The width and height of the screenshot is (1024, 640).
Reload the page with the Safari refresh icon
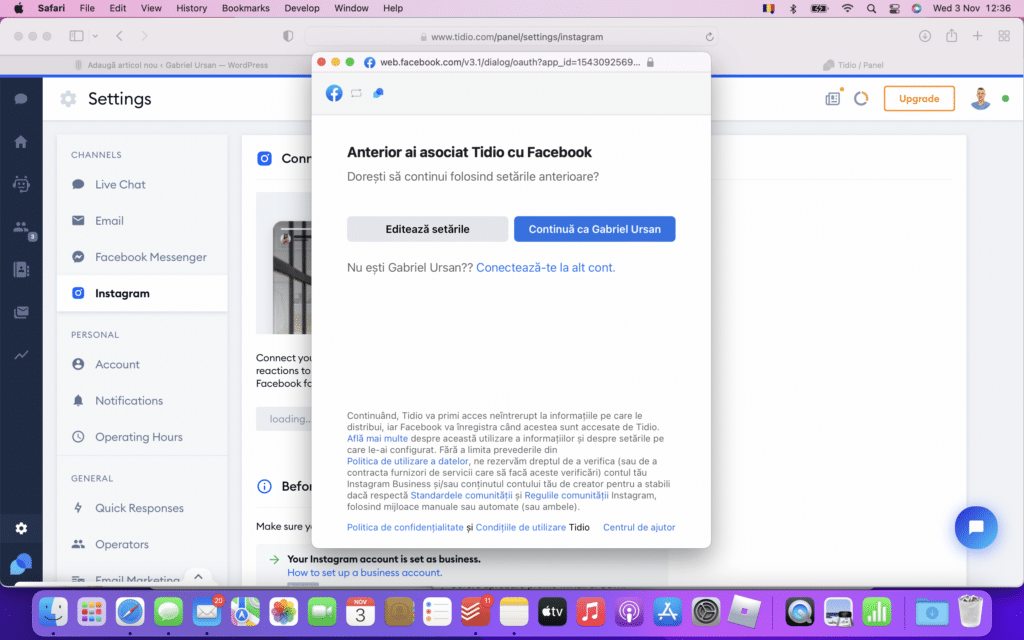(709, 37)
